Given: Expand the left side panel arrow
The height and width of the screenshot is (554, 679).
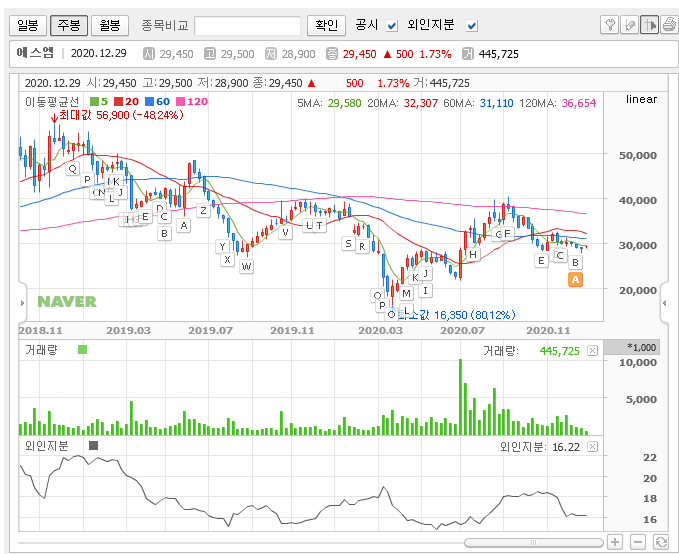Looking at the screenshot, I should coord(23,303).
